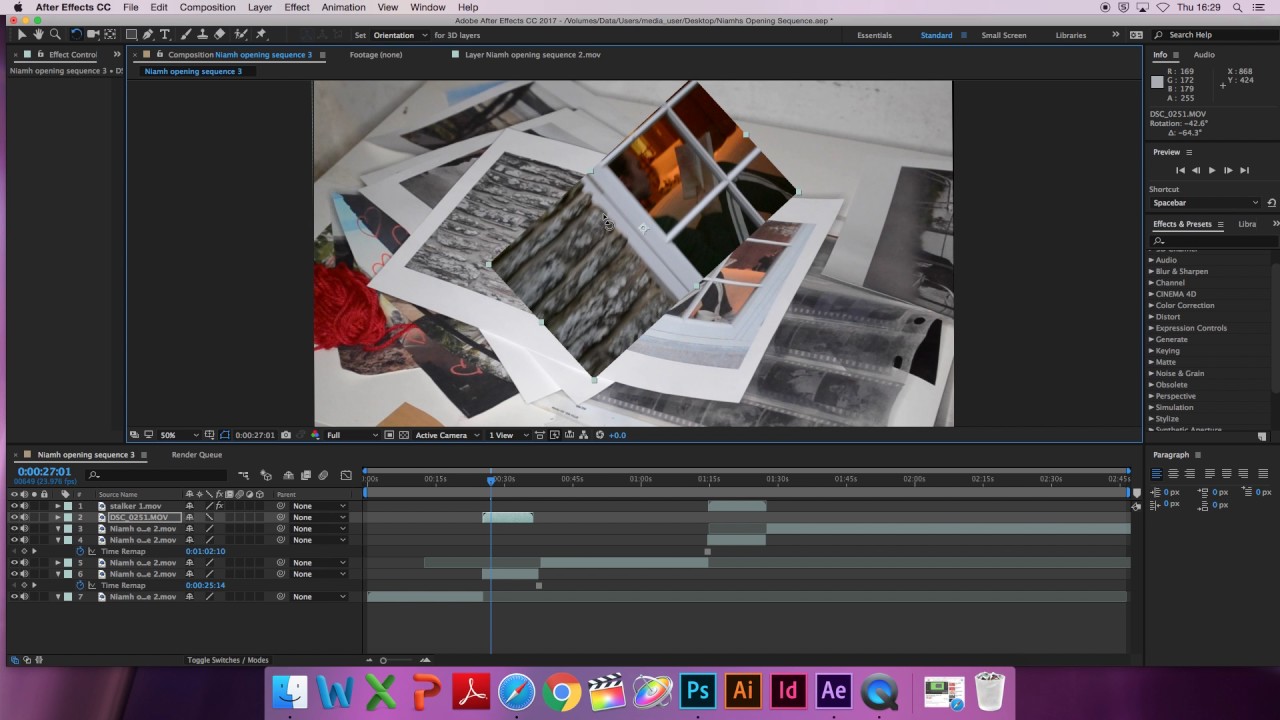The image size is (1280, 720).
Task: Hide video of stalker 1.mov layer
Action: [x=14, y=506]
